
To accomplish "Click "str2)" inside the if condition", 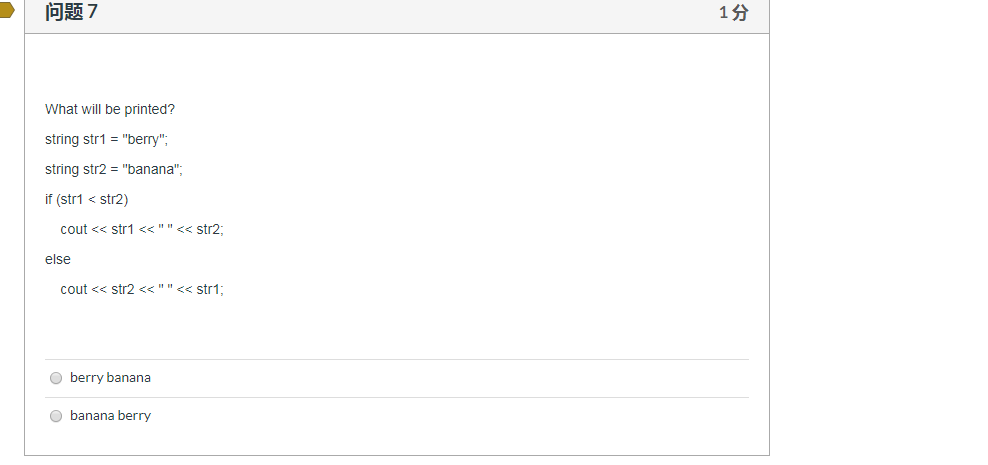I will (114, 199).
